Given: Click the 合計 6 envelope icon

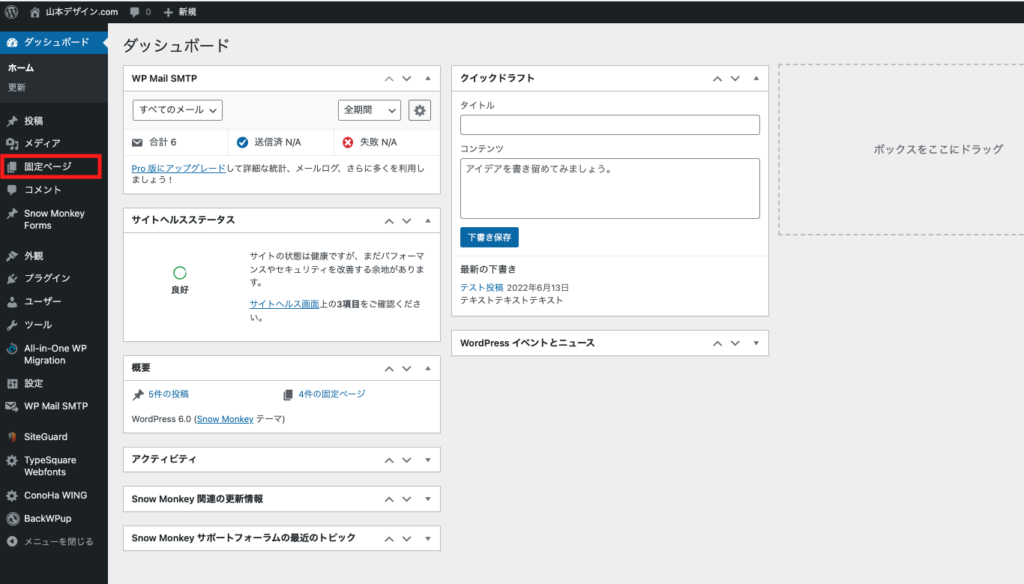Looking at the screenshot, I should 137,142.
